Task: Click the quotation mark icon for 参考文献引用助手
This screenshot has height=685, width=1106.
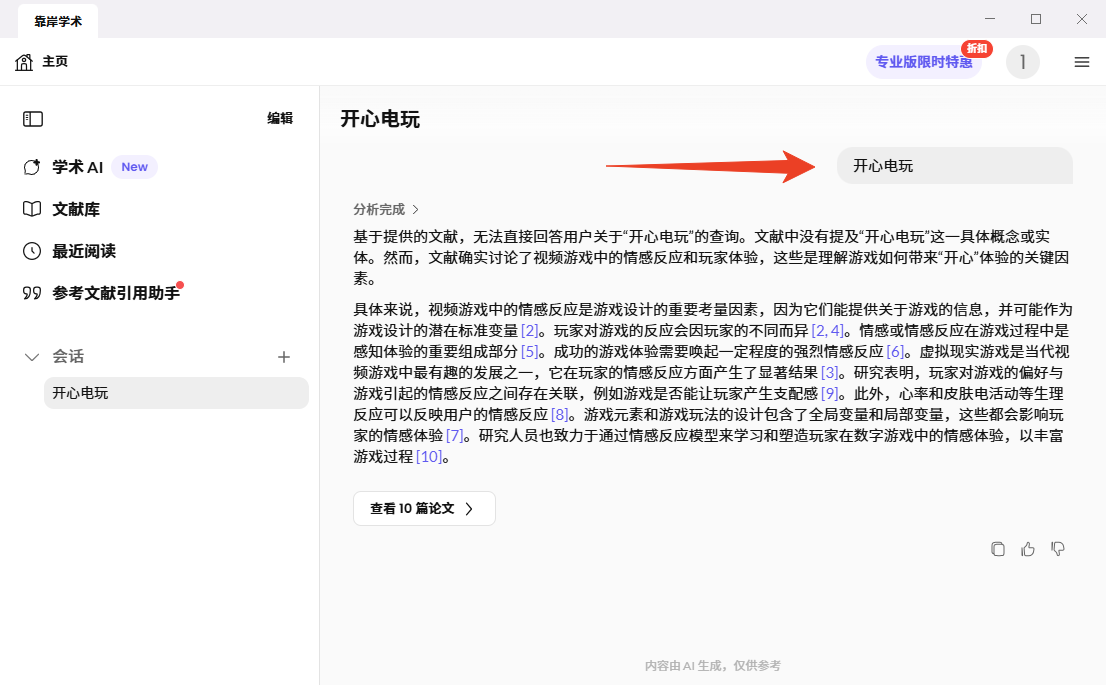Action: pyautogui.click(x=32, y=293)
